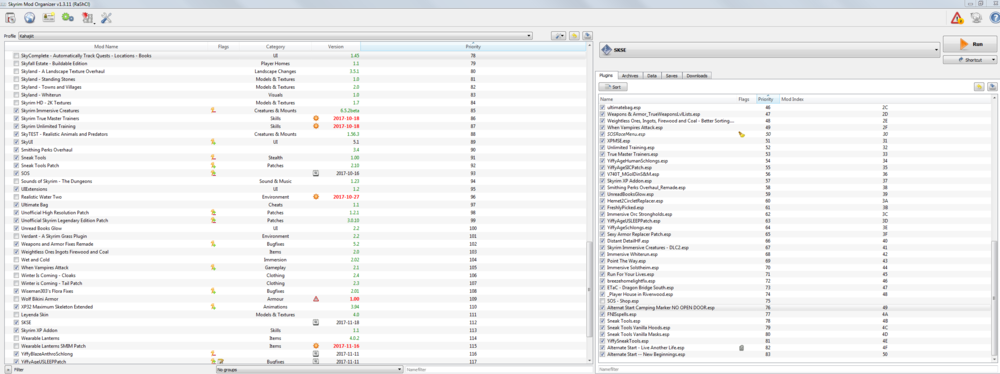
Task: Select the Plugins tab
Action: pos(607,75)
